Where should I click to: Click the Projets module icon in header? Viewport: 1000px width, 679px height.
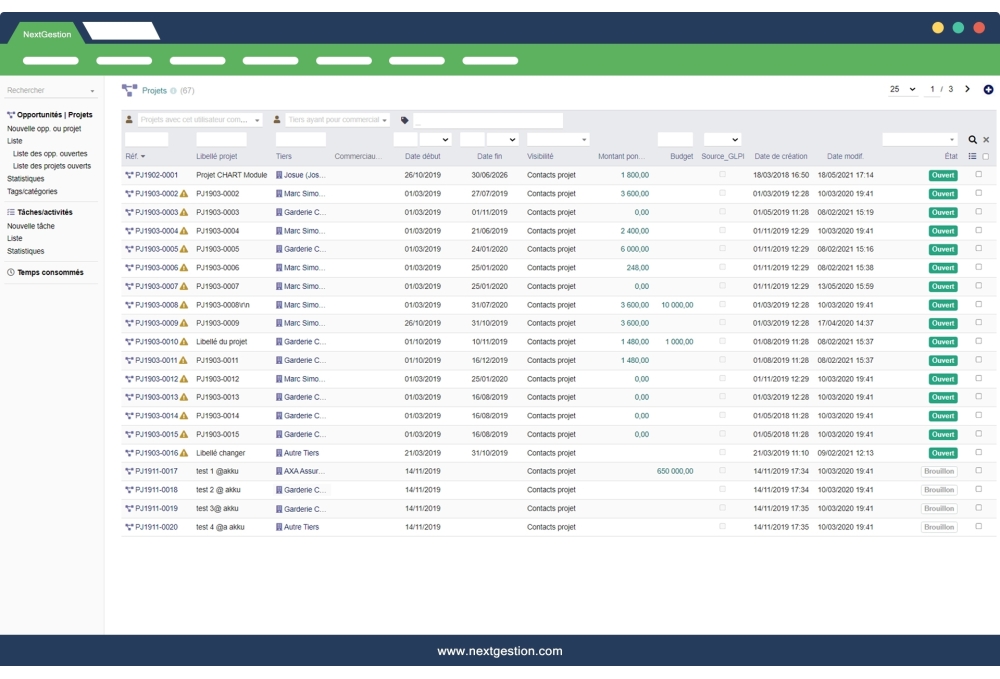pos(129,89)
